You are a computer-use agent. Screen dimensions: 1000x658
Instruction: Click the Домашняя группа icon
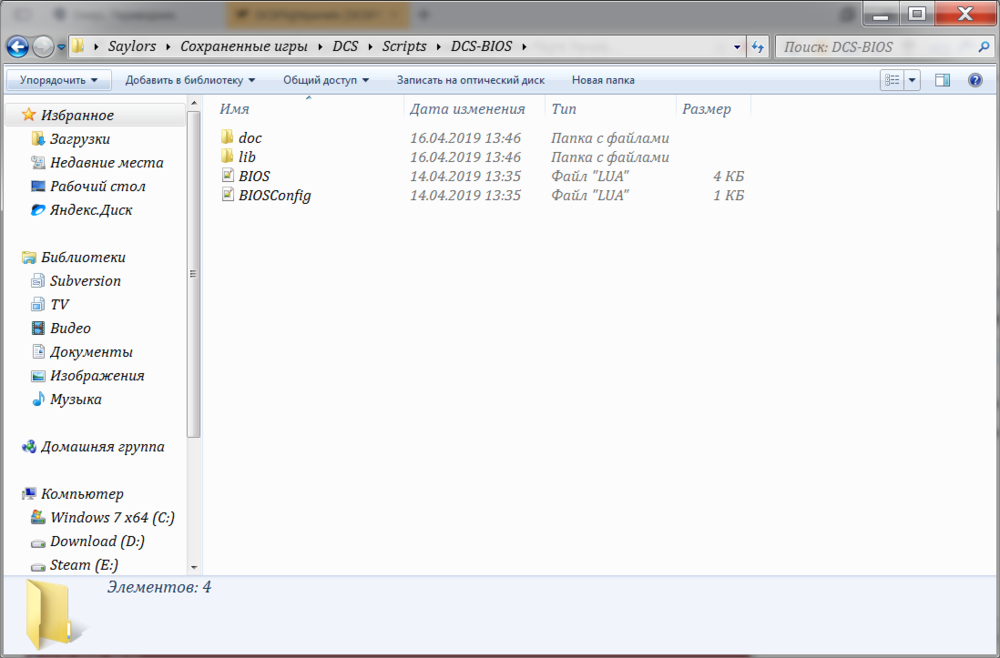29,446
